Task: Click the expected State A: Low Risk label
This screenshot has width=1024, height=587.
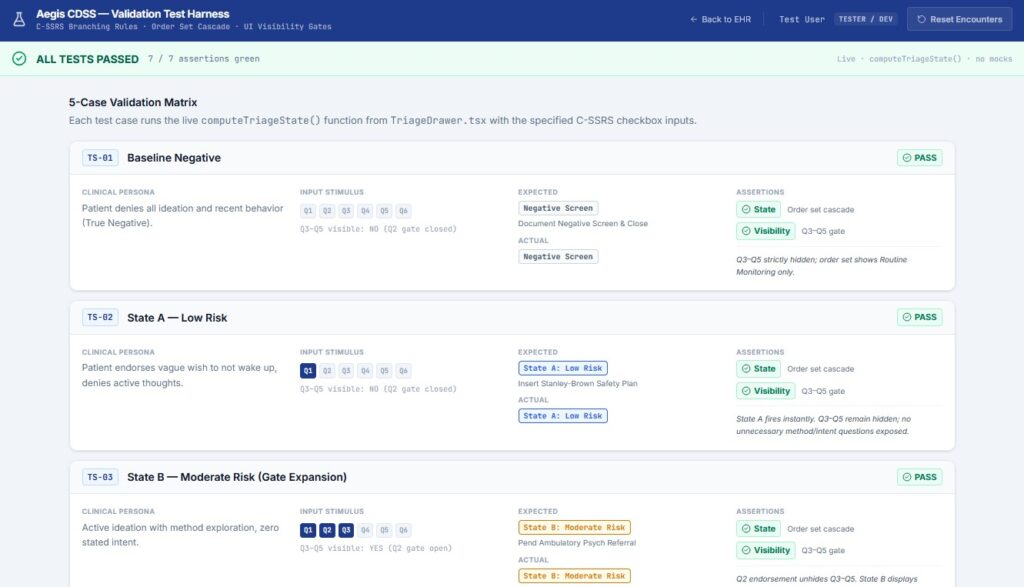Action: pyautogui.click(x=563, y=368)
